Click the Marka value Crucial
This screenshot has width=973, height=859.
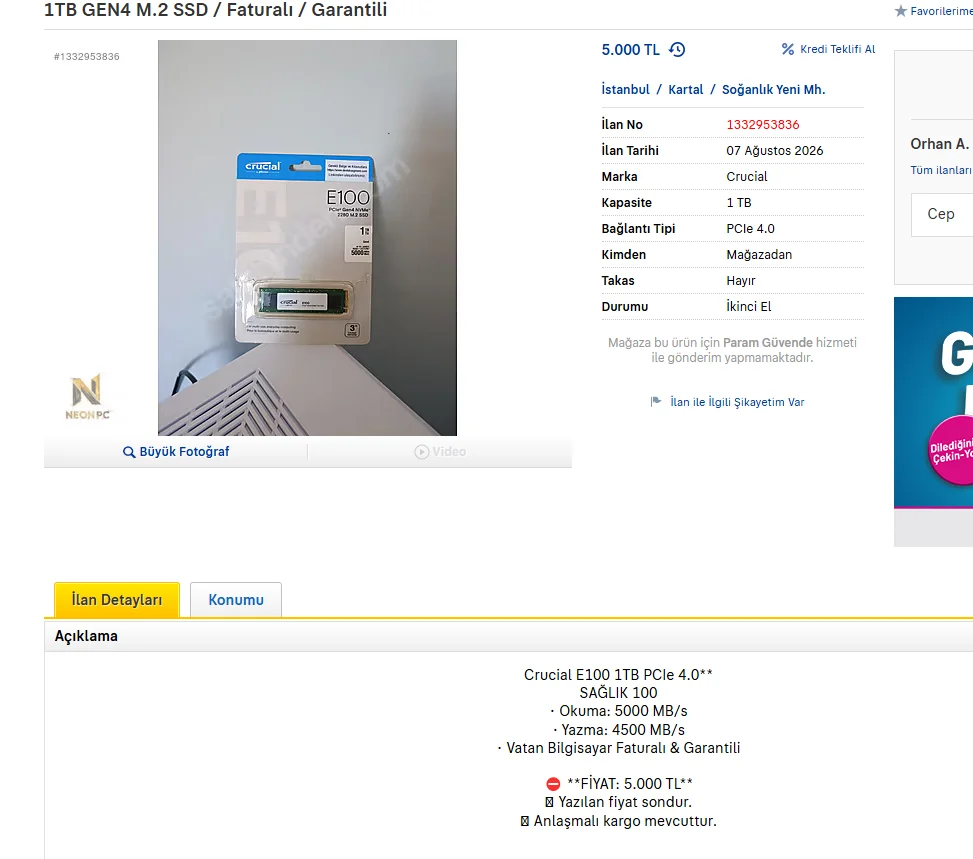747,177
